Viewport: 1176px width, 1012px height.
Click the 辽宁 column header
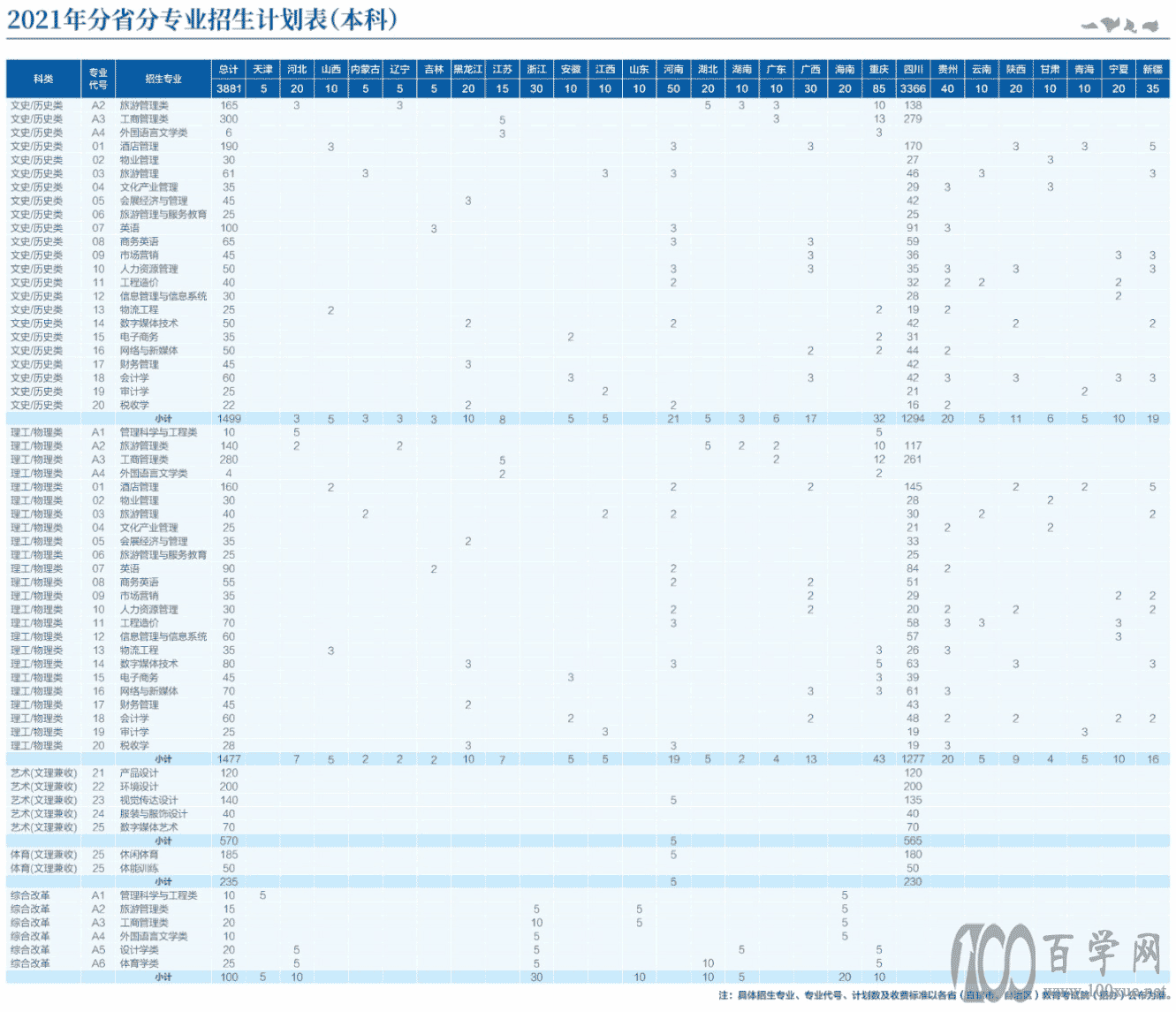pos(399,69)
